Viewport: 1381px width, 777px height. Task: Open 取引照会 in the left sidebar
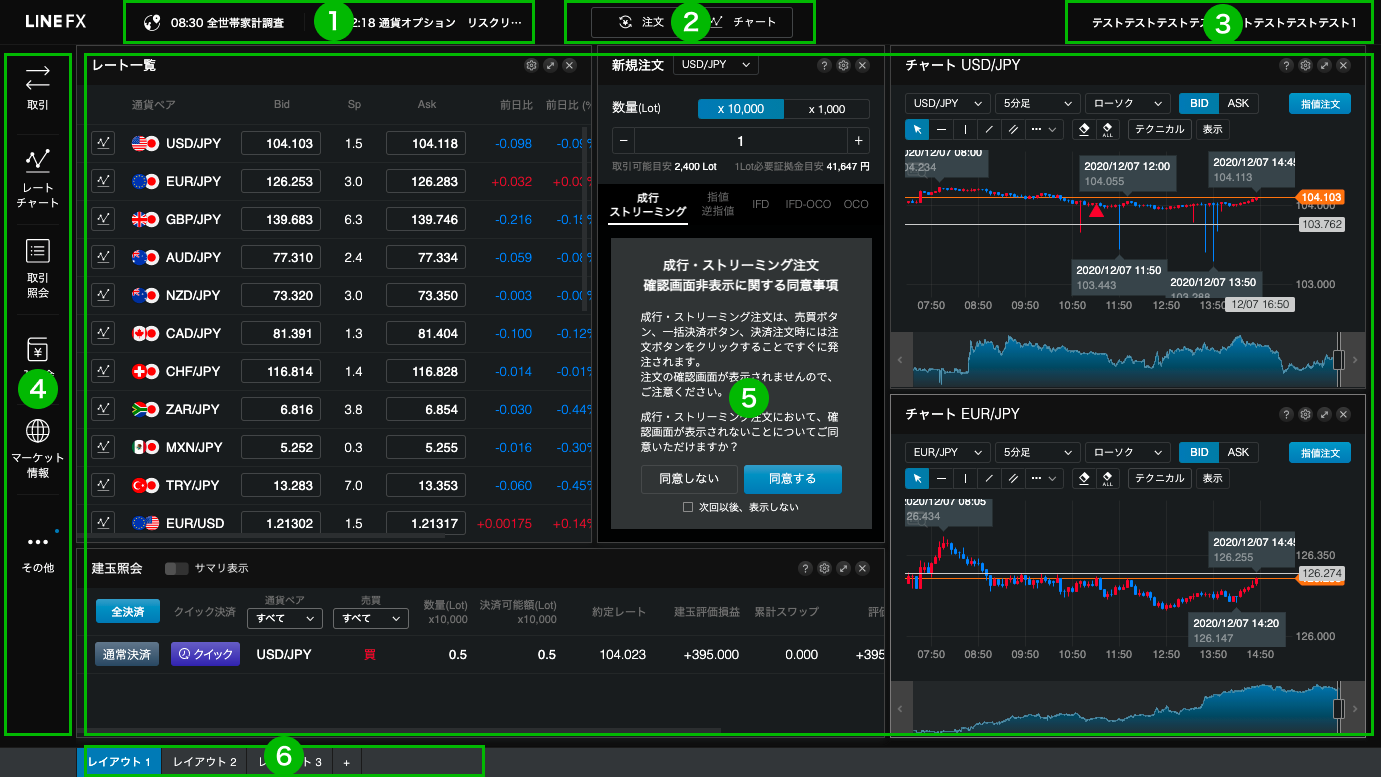38,268
